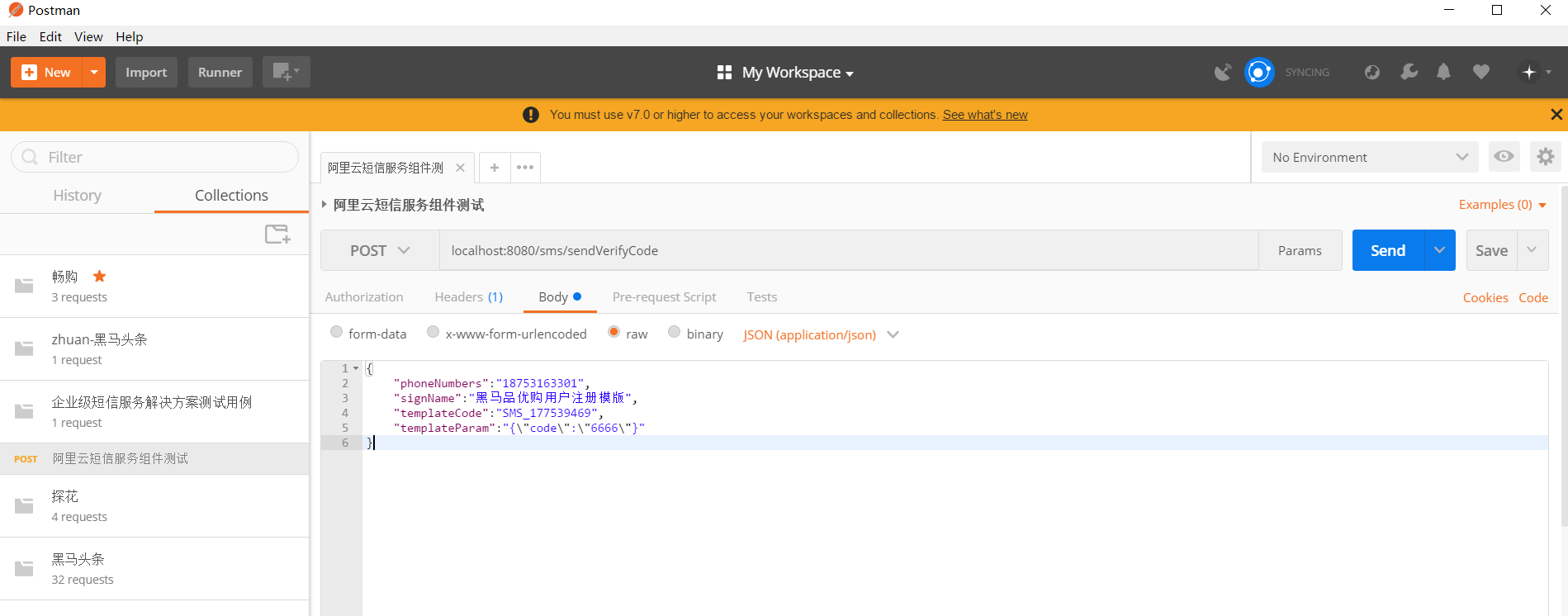The height and width of the screenshot is (616, 1568).
Task: Send the request with Send button
Action: [1388, 250]
